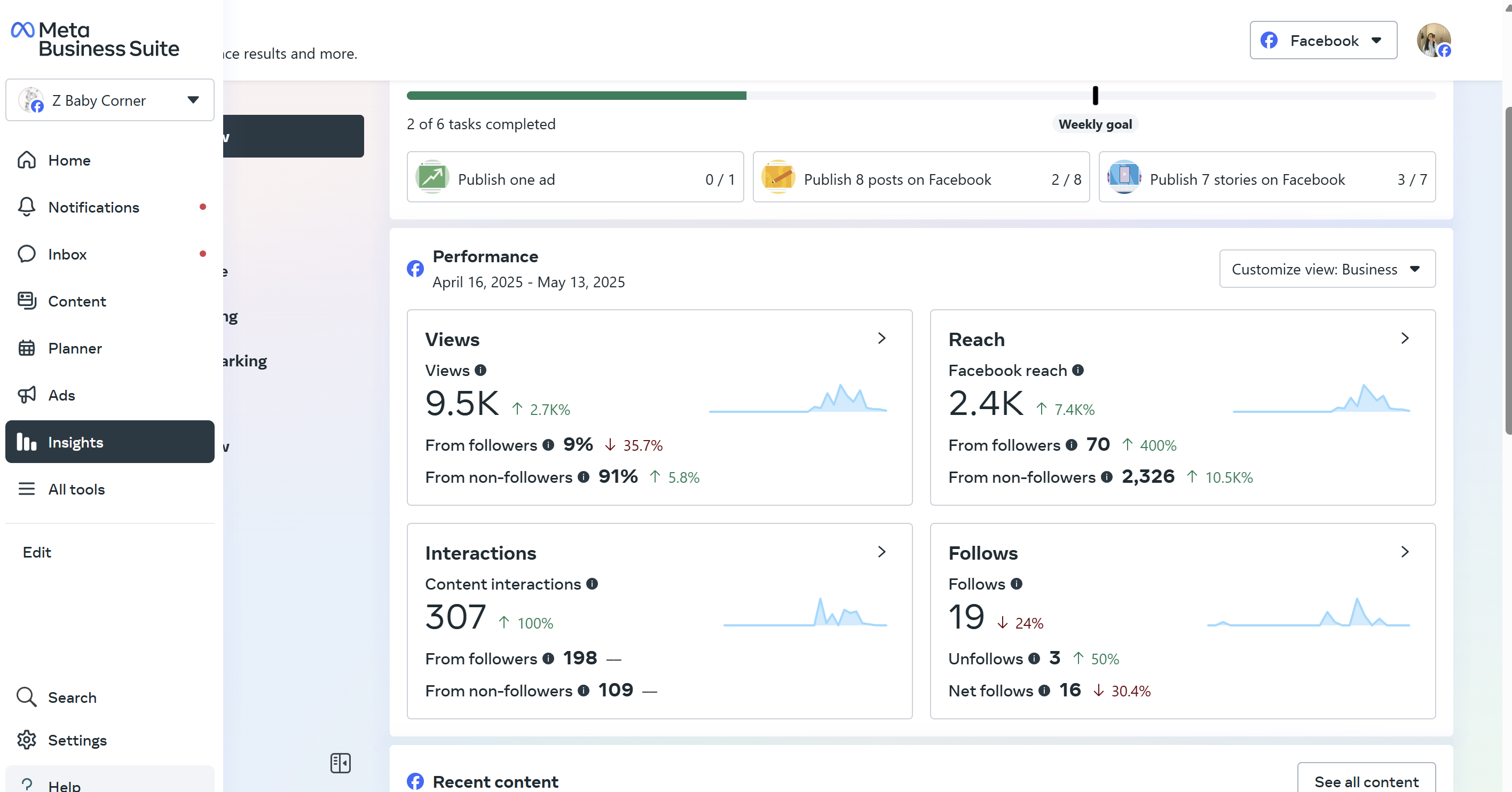Screen dimensions: 1512x792
Task: Click the Planner calendar icon
Action: click(26, 348)
